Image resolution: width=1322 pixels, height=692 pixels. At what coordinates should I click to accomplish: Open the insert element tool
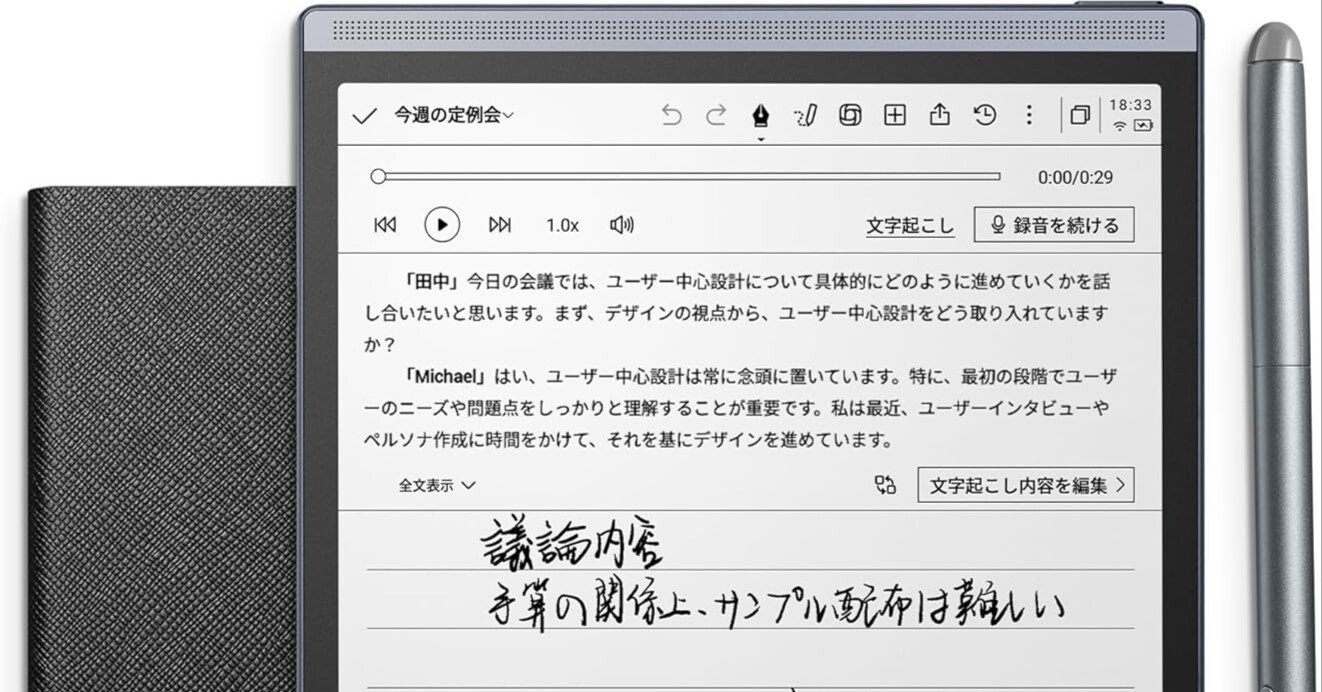tap(893, 114)
